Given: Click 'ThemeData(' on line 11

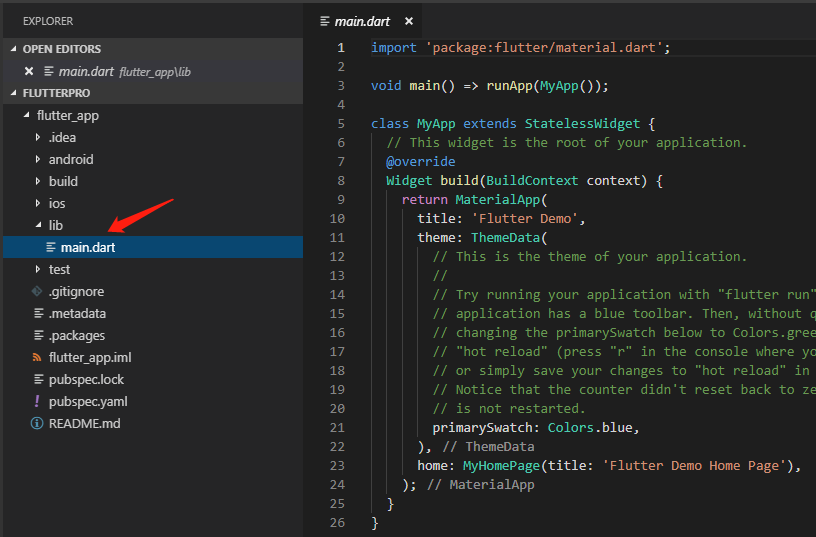Looking at the screenshot, I should point(509,238).
